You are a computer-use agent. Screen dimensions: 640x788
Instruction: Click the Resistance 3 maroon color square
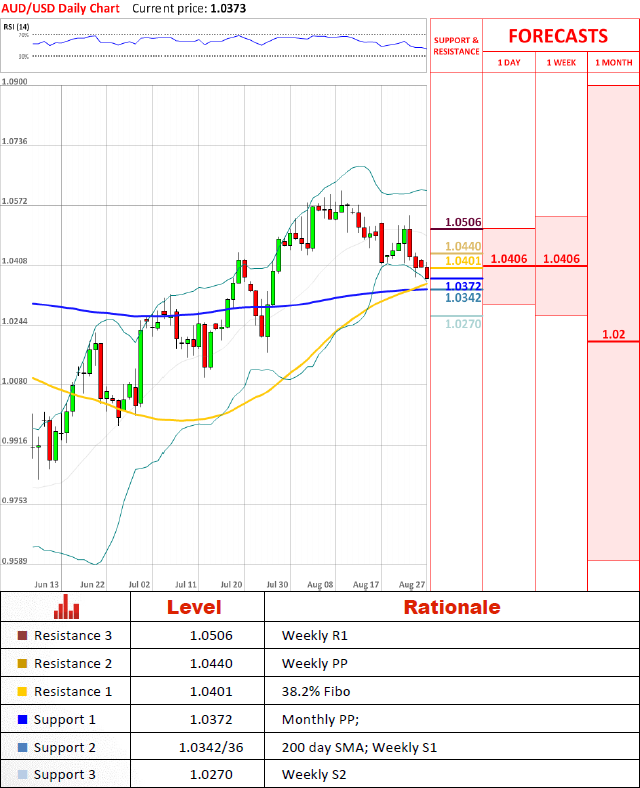(x=22, y=636)
